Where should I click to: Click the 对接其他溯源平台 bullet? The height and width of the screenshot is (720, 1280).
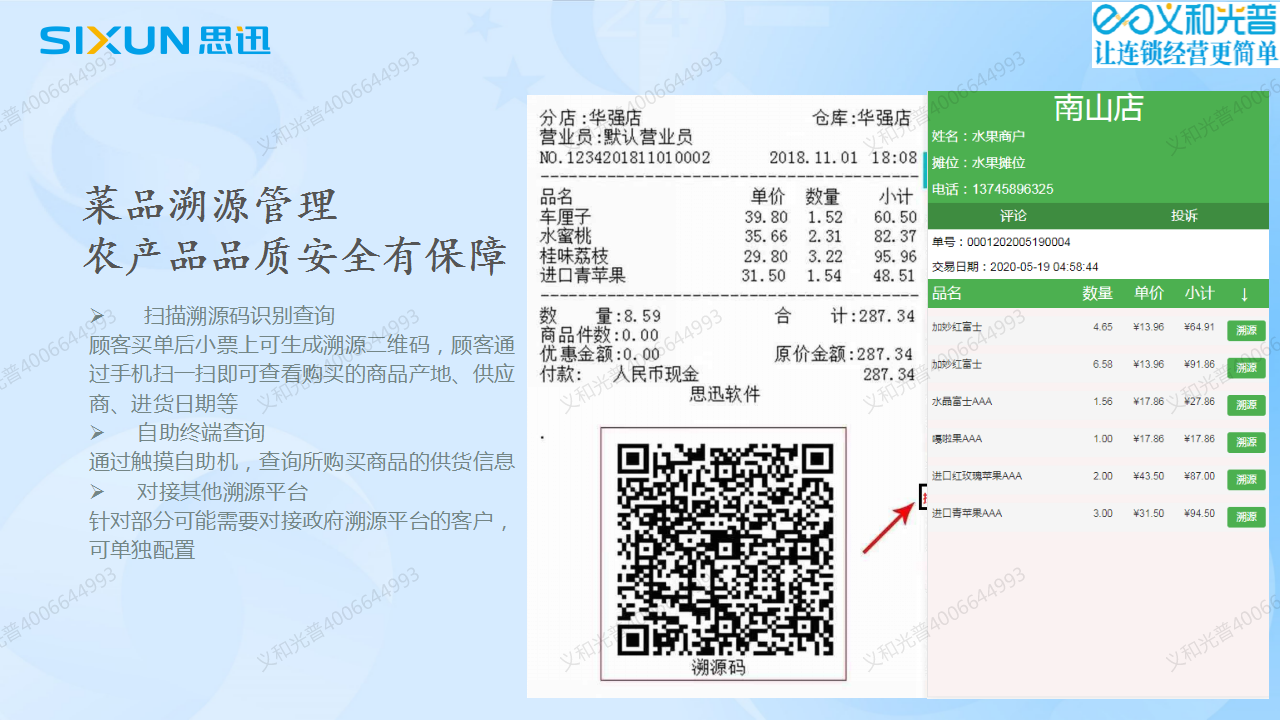pos(222,492)
